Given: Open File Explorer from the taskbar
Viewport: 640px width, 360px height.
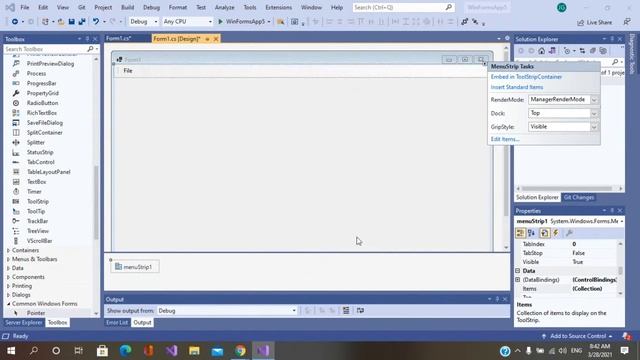Looking at the screenshot, I should point(194,351).
